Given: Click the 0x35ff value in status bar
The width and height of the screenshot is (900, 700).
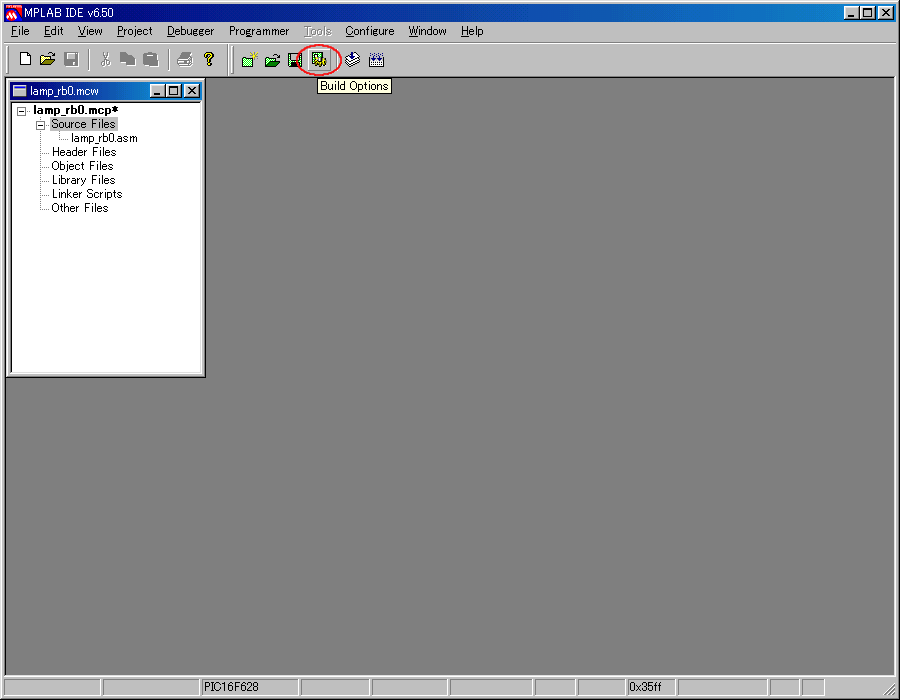Looking at the screenshot, I should (x=650, y=687).
